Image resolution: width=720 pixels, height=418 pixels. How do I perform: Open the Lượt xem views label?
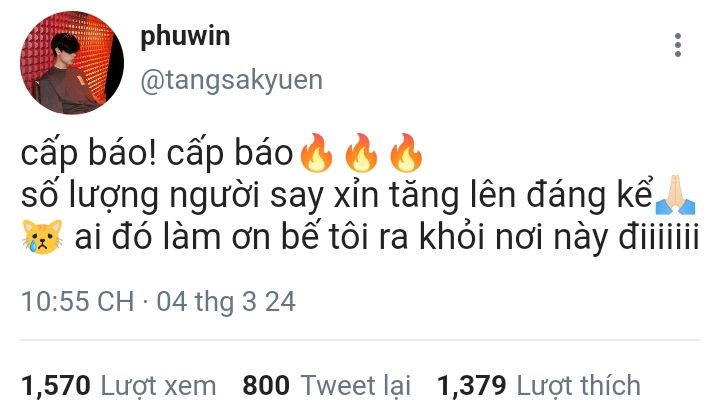point(158,385)
